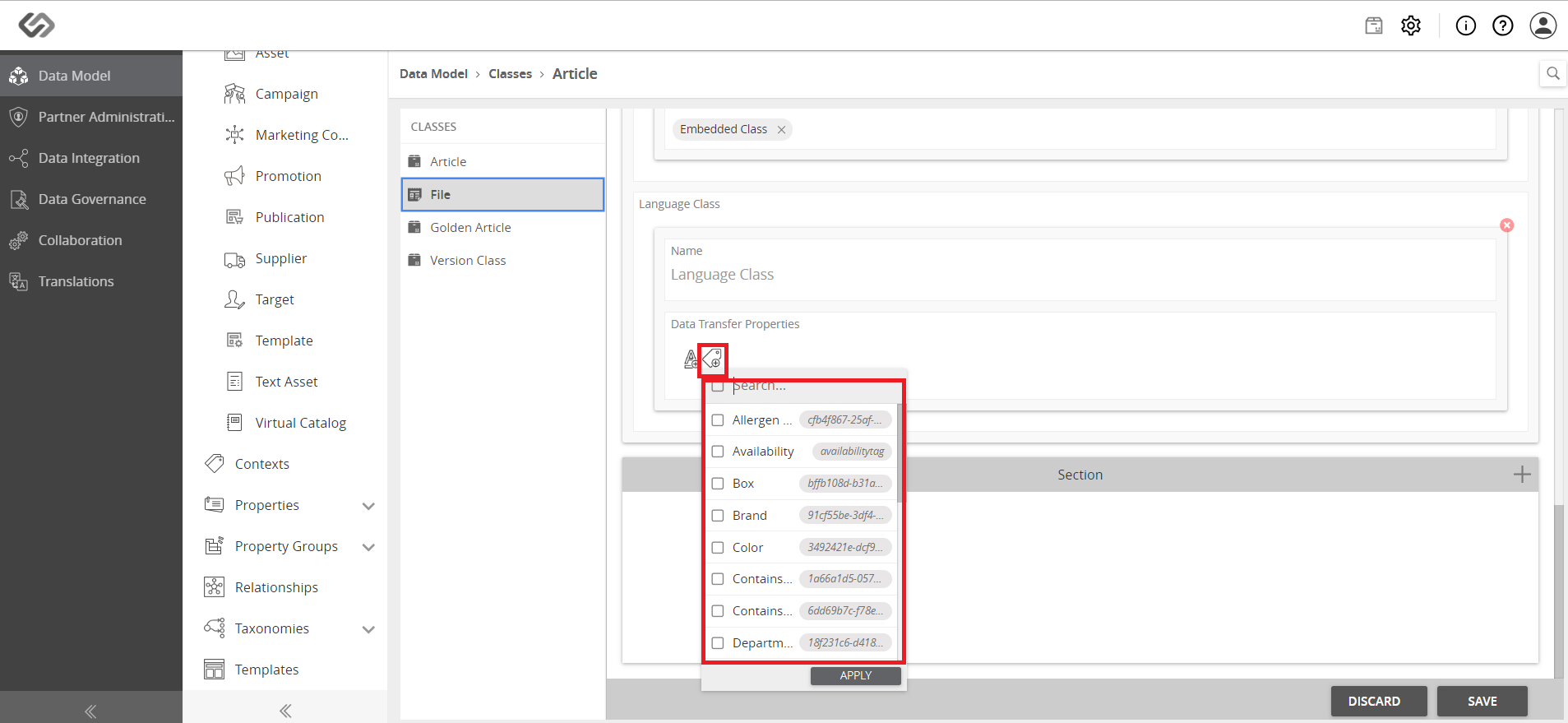Click Classes breadcrumb link
1568x723 pixels.
pyautogui.click(x=510, y=74)
